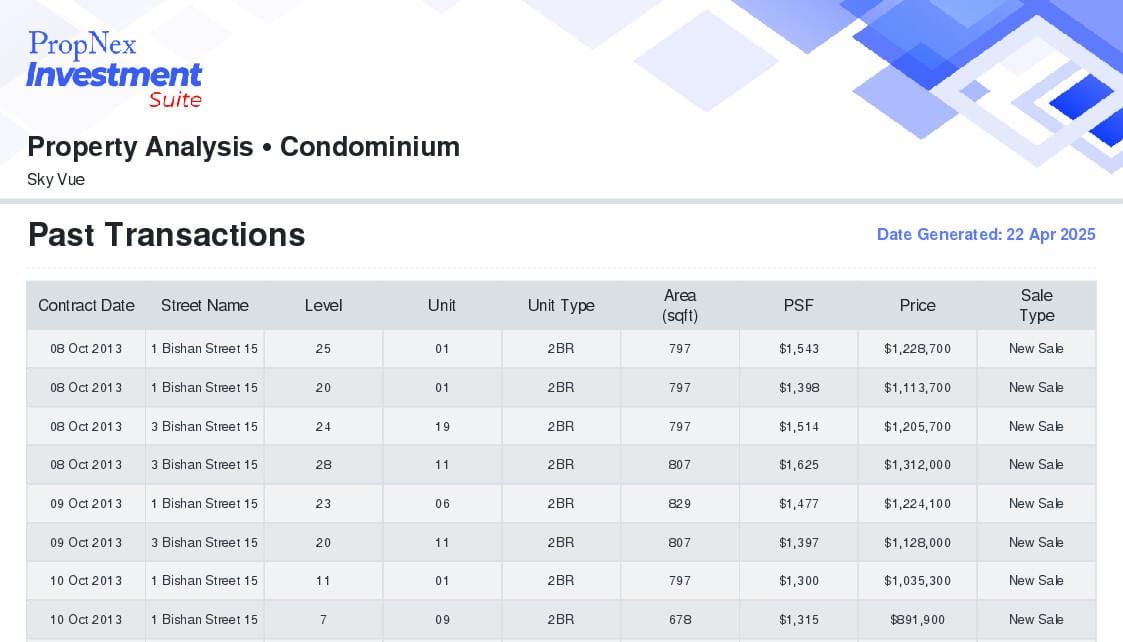Select the 829 sqft area cell
Screen dimensions: 1123x642
pyautogui.click(x=680, y=504)
